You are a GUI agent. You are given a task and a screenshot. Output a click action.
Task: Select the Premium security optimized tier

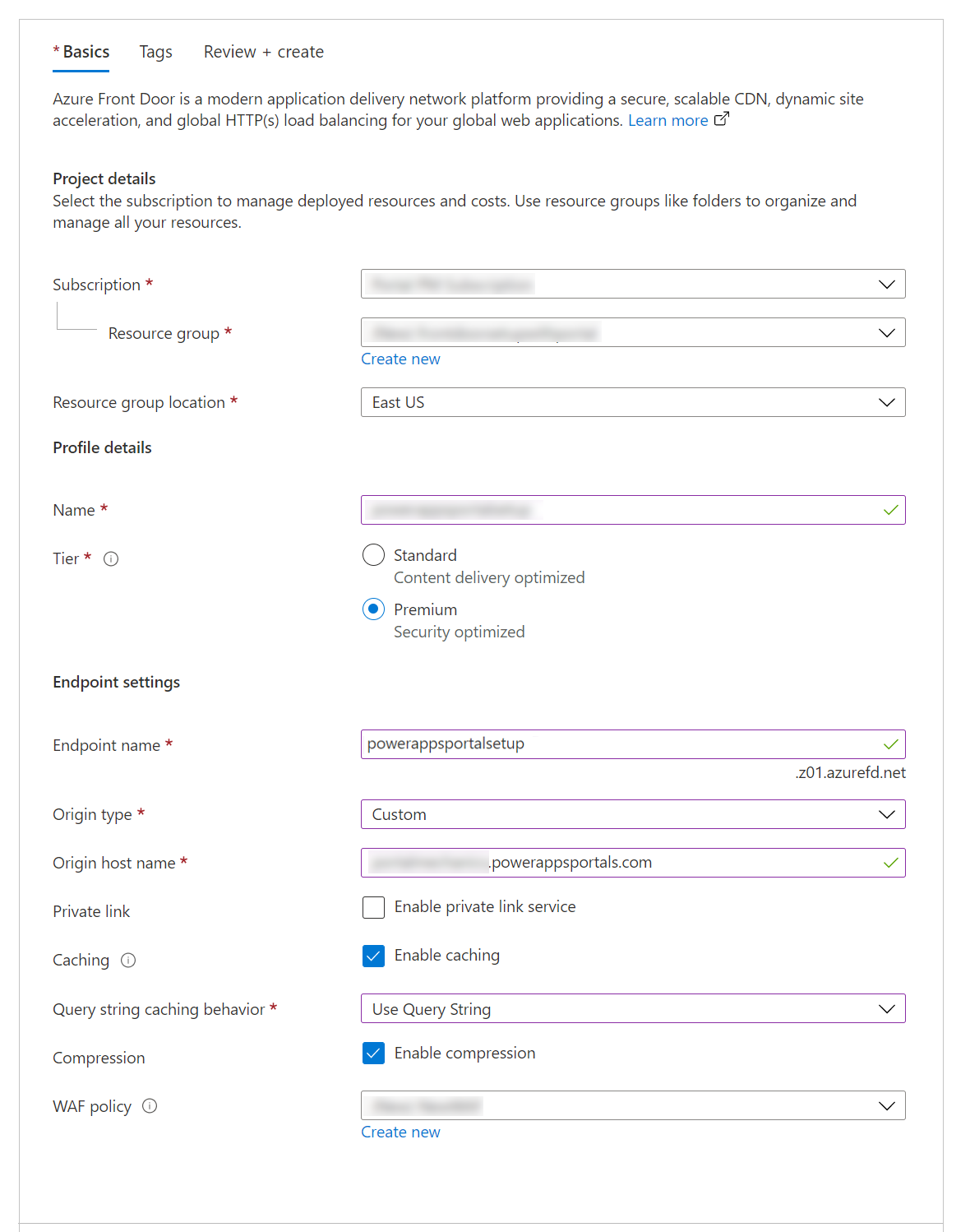coord(373,609)
